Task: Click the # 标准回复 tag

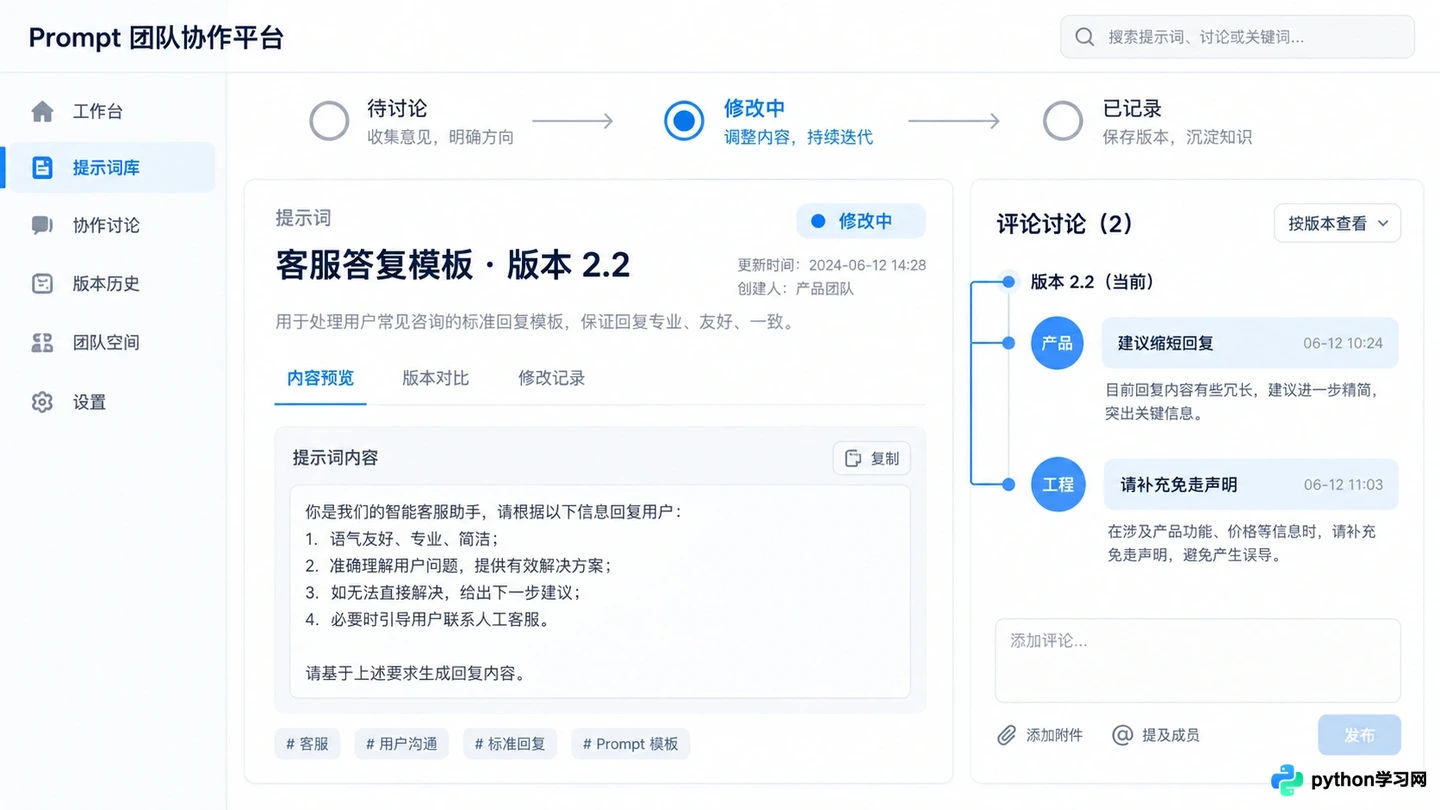Action: click(510, 744)
